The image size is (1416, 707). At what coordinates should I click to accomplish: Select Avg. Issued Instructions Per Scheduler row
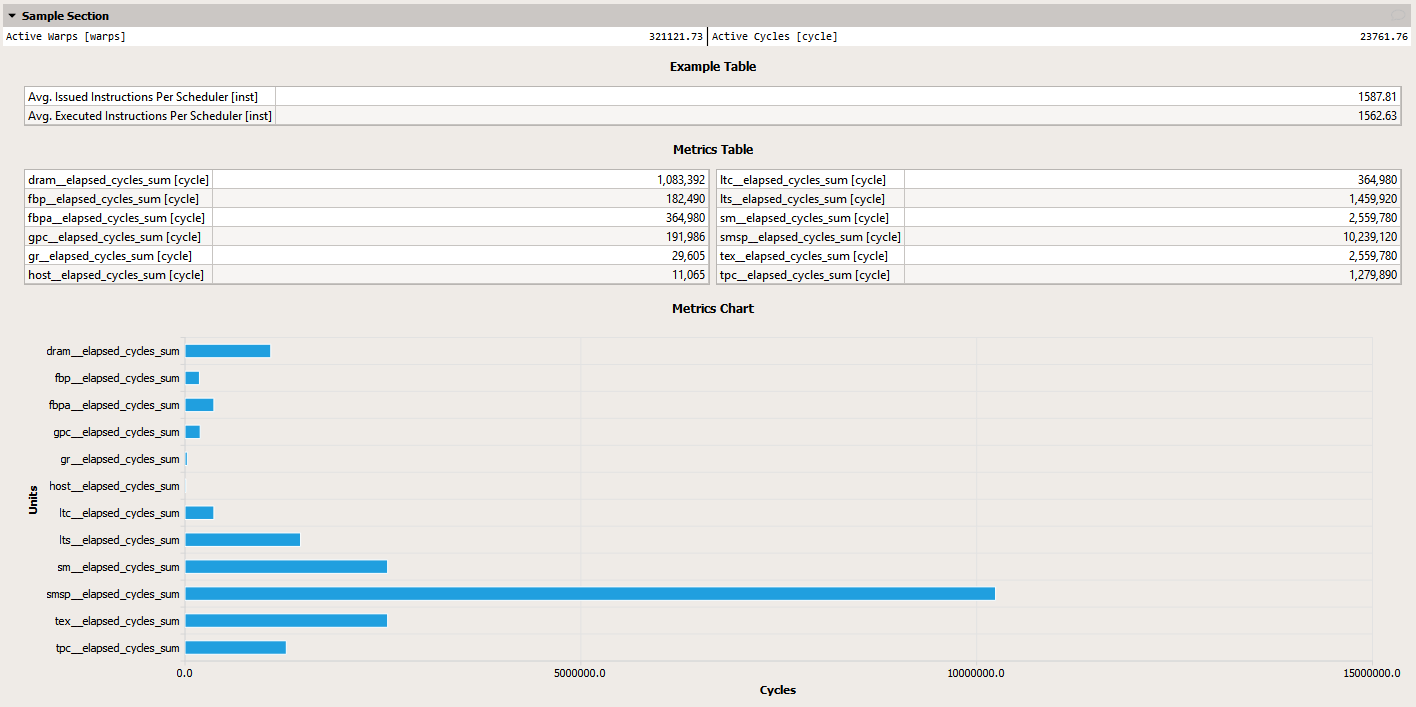click(143, 97)
